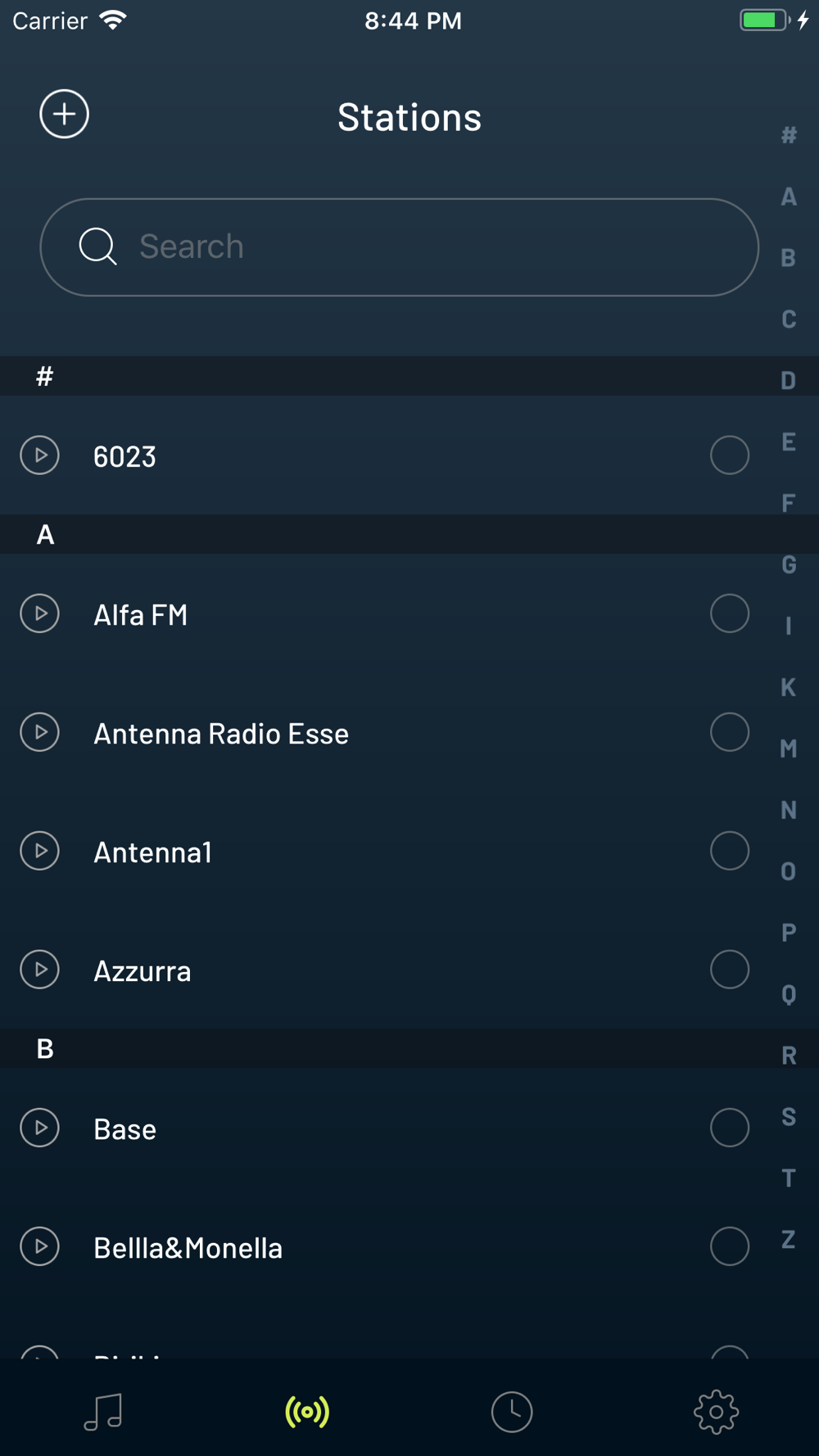Viewport: 819px width, 1456px height.
Task: Open the history clock tab
Action: coord(512,1412)
